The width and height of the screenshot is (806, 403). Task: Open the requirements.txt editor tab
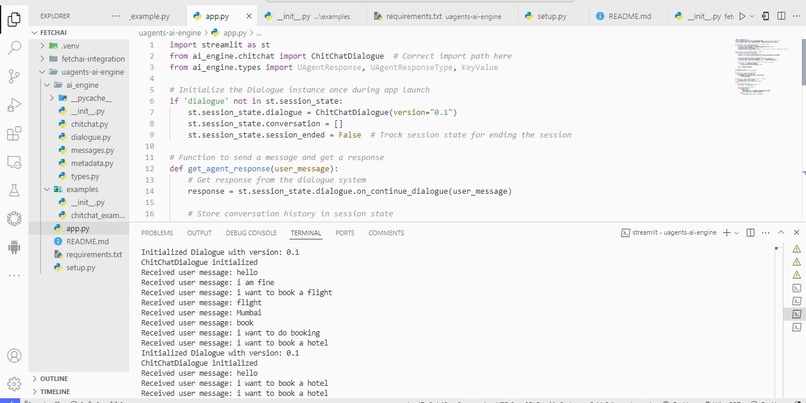point(442,16)
